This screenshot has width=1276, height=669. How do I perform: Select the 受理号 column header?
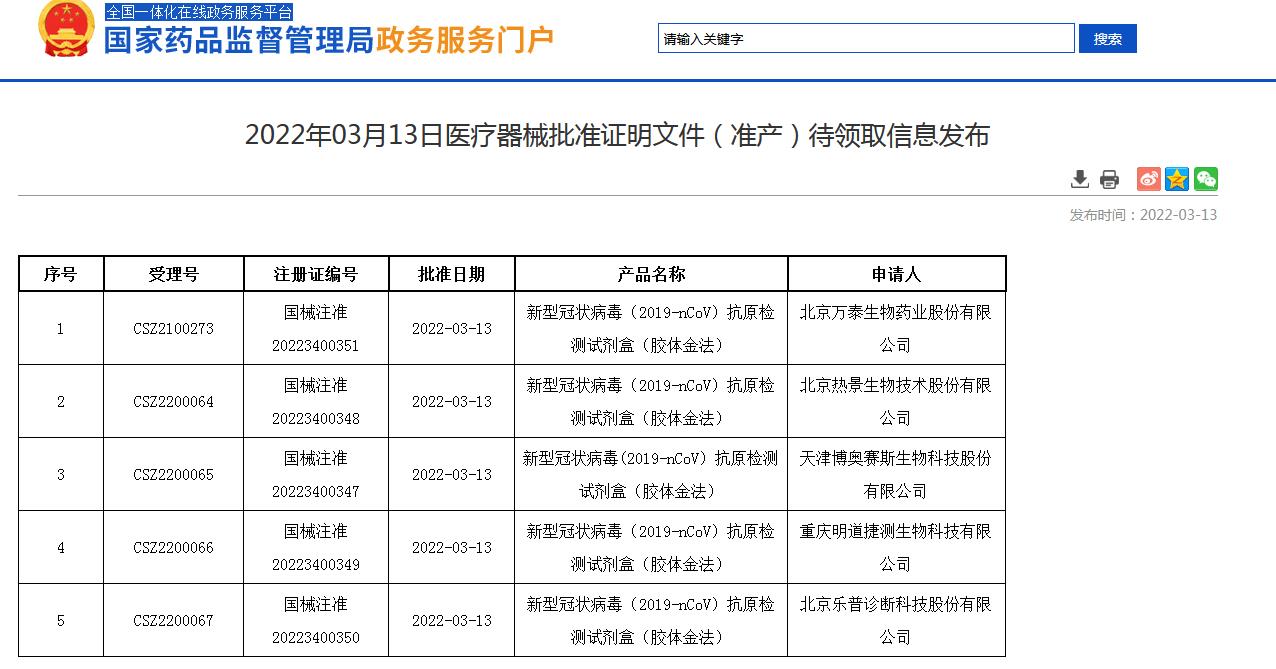click(172, 273)
